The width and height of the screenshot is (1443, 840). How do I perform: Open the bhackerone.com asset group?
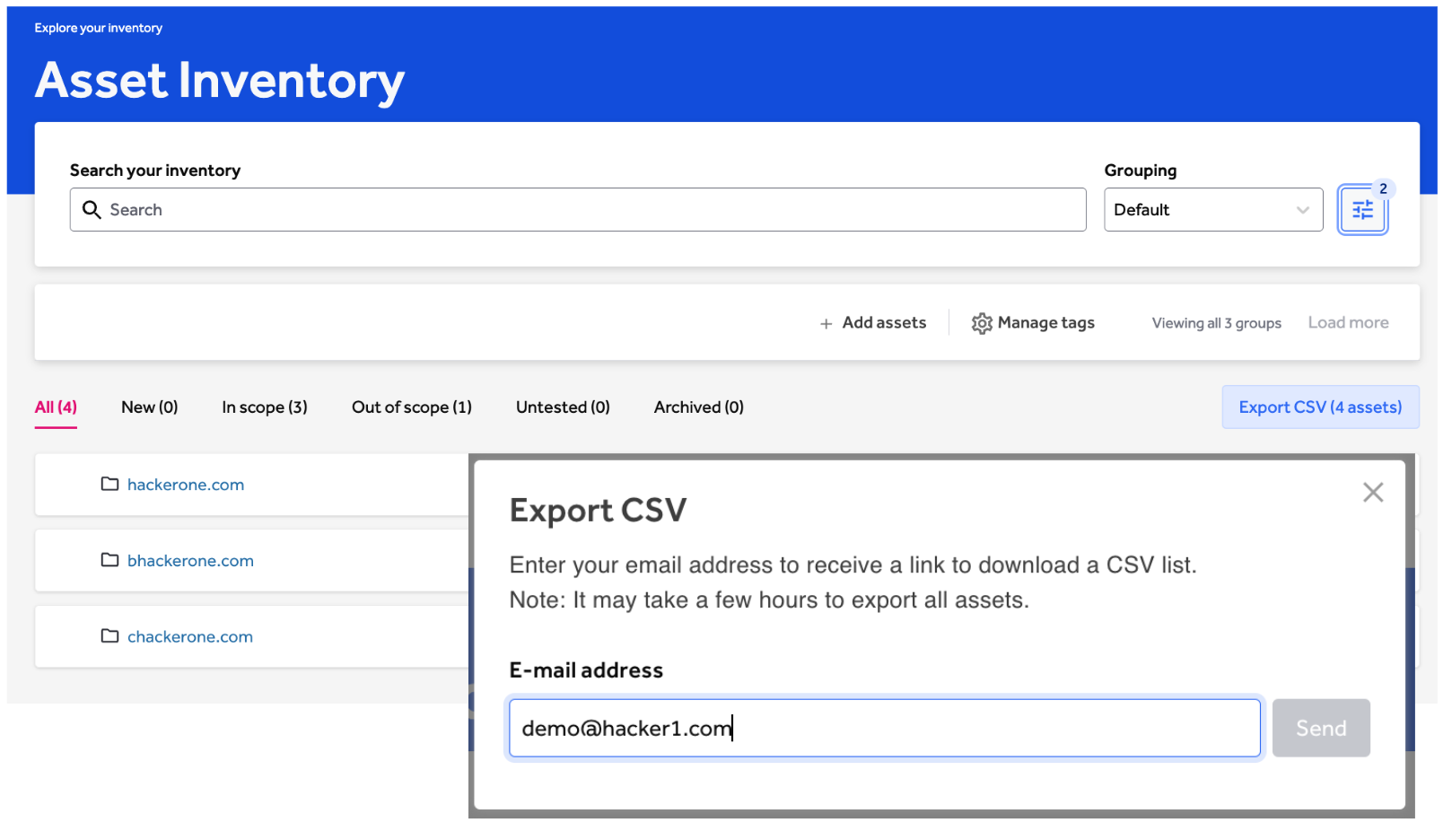point(190,561)
